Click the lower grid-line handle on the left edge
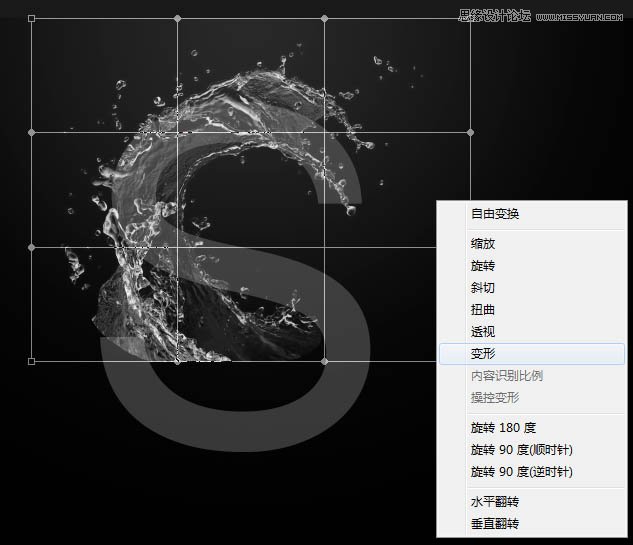633x545 pixels. click(x=32, y=247)
